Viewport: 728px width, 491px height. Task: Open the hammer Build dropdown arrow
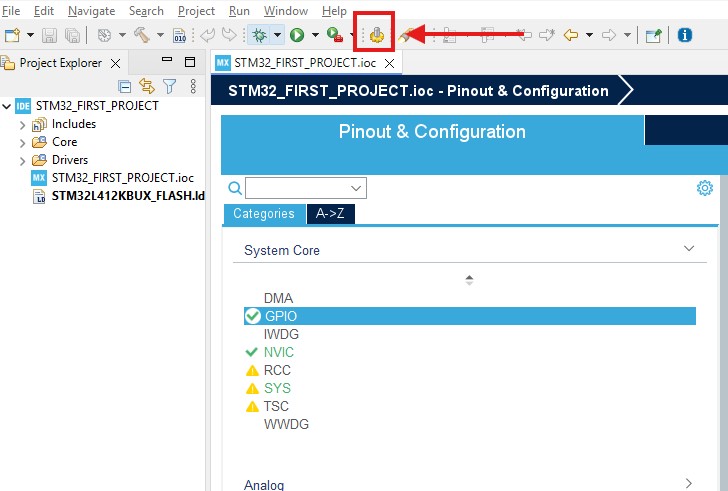click(160, 35)
